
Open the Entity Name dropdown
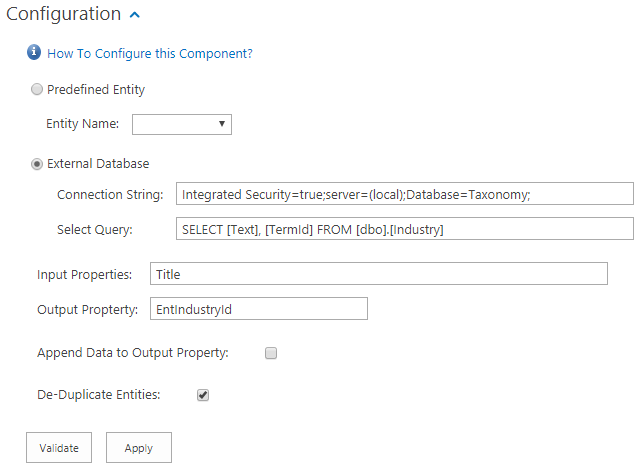182,124
